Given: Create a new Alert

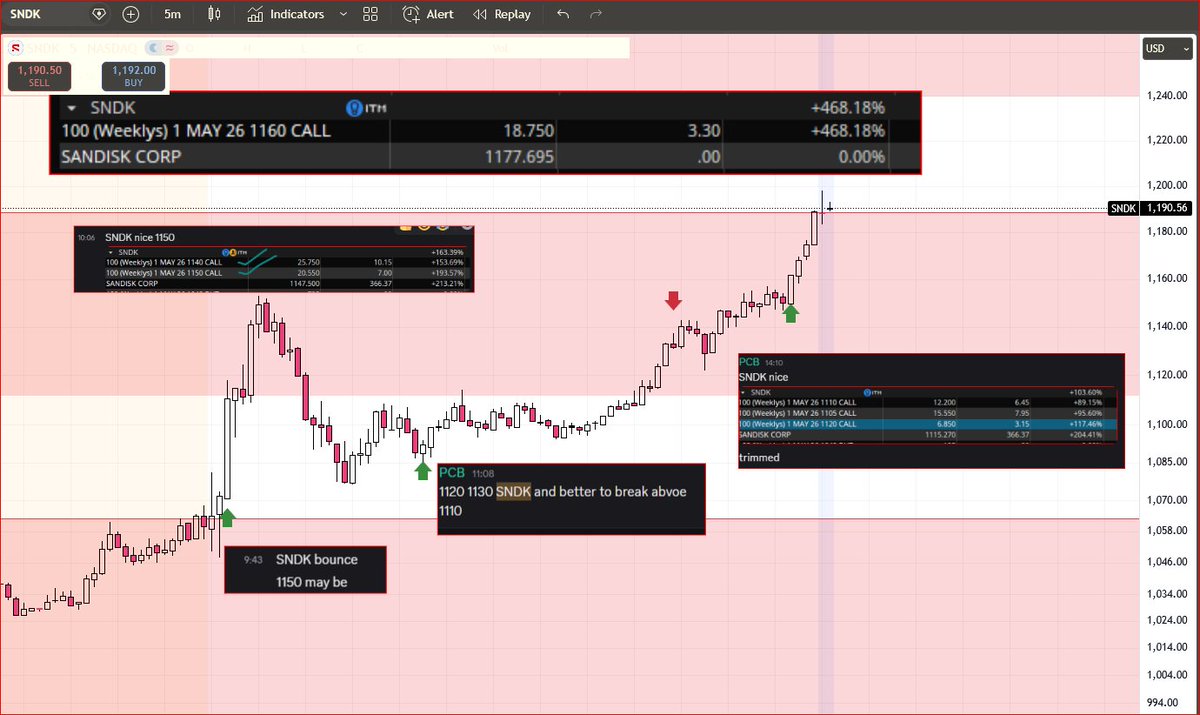Looking at the screenshot, I should (428, 14).
